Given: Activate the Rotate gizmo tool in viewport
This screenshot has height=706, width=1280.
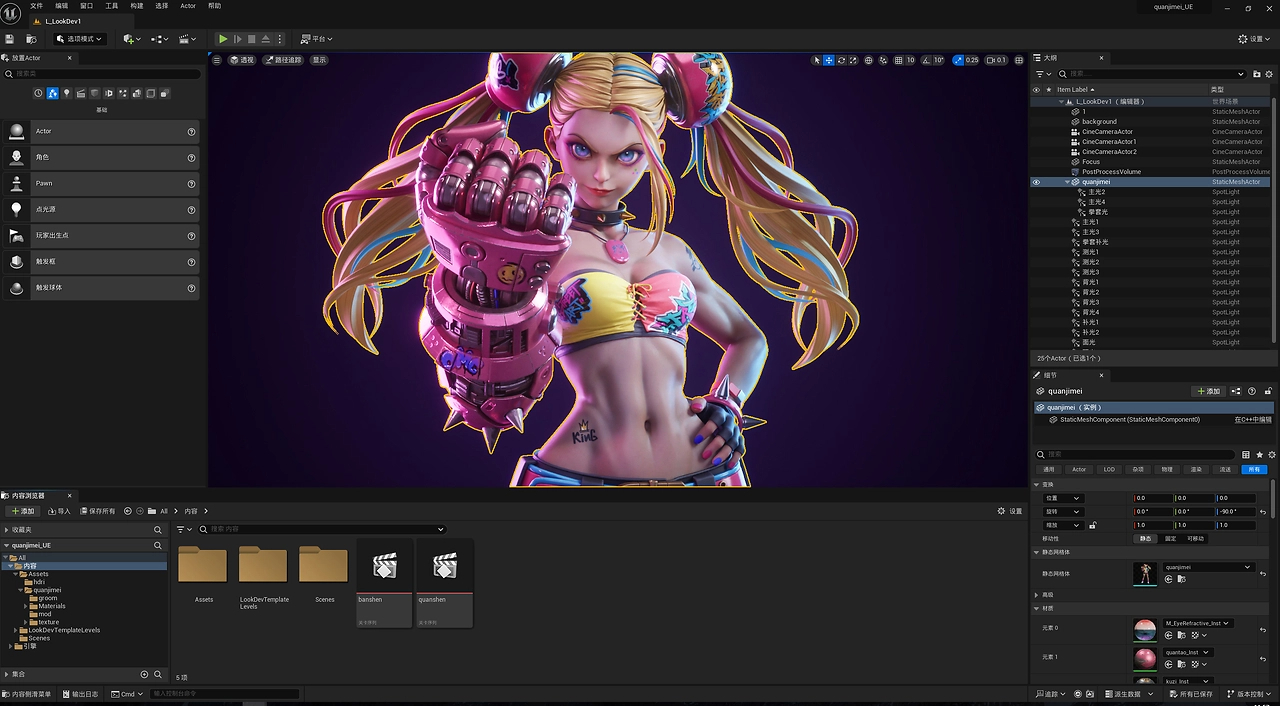Looking at the screenshot, I should [x=841, y=60].
